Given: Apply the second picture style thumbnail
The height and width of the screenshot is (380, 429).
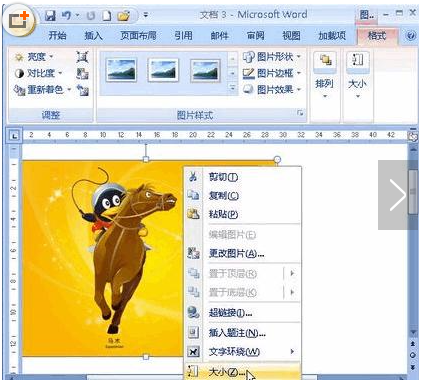Looking at the screenshot, I should tap(163, 70).
